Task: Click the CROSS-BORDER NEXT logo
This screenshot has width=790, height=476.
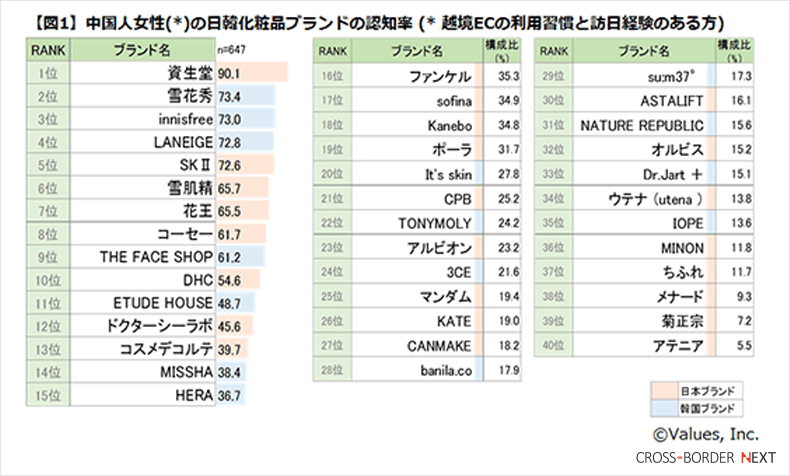Action: click(706, 458)
